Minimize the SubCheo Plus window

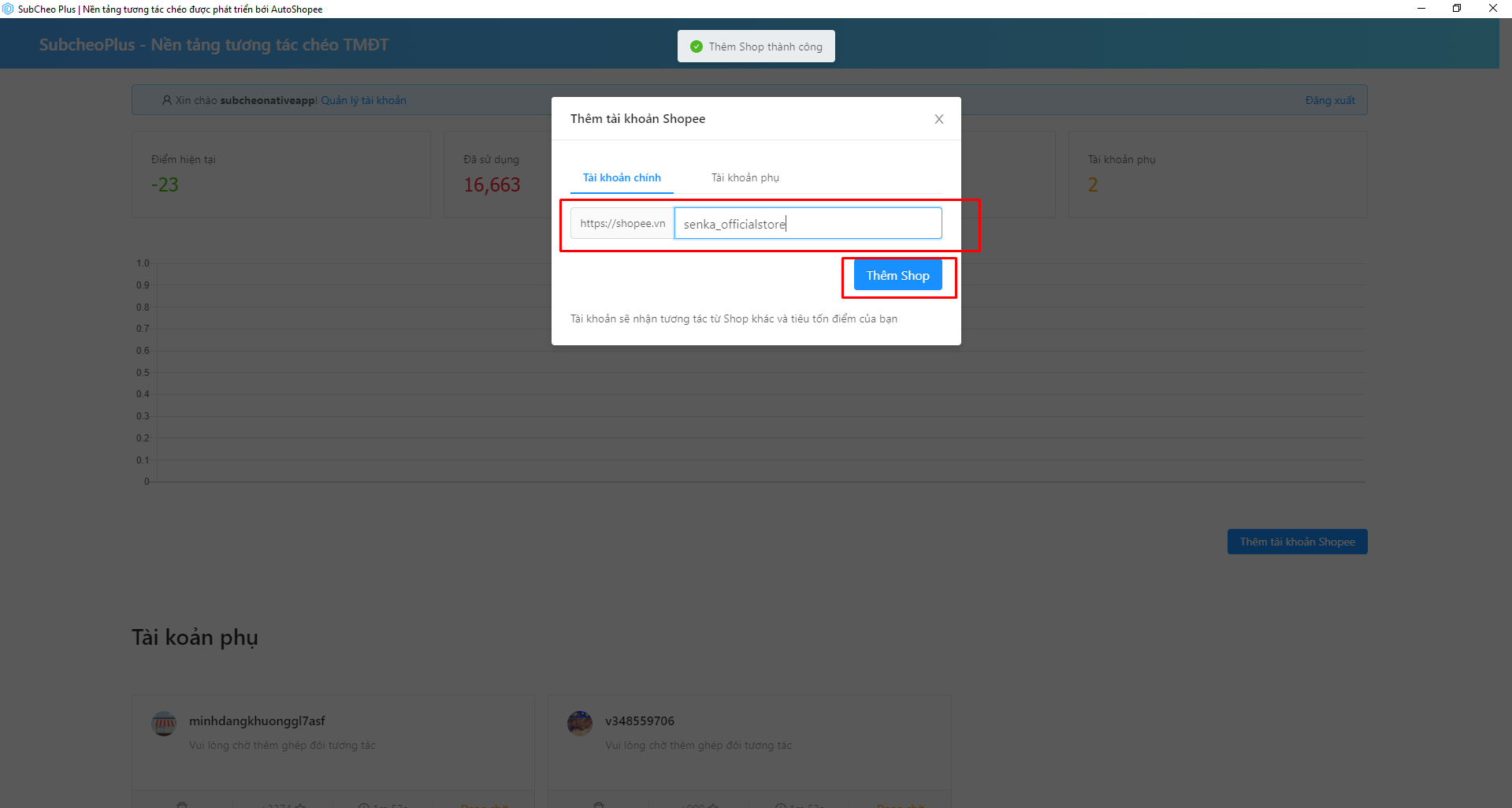pyautogui.click(x=1421, y=9)
